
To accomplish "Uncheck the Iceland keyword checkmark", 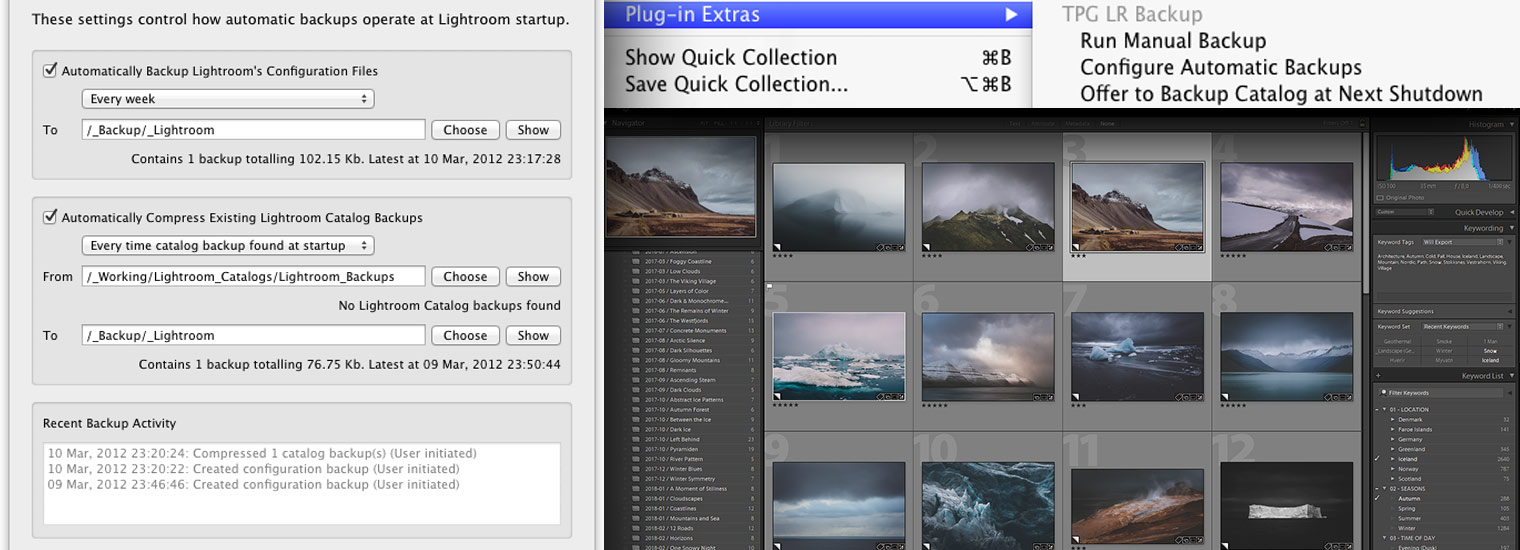I will [x=1378, y=459].
